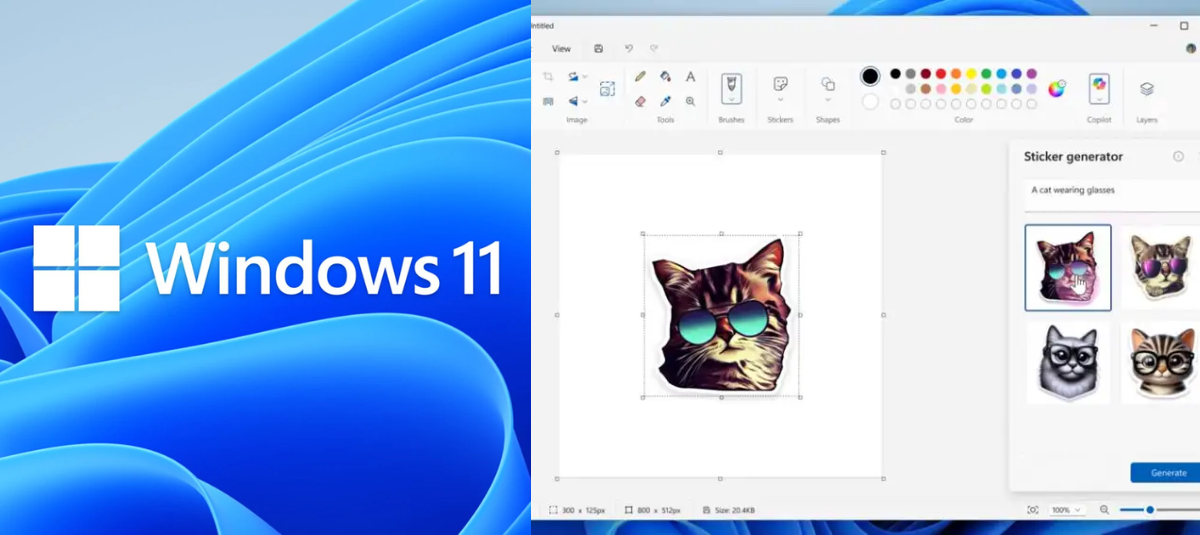The height and width of the screenshot is (535, 1200).
Task: Click the cat sticker placed on canvas
Action: click(x=721, y=315)
